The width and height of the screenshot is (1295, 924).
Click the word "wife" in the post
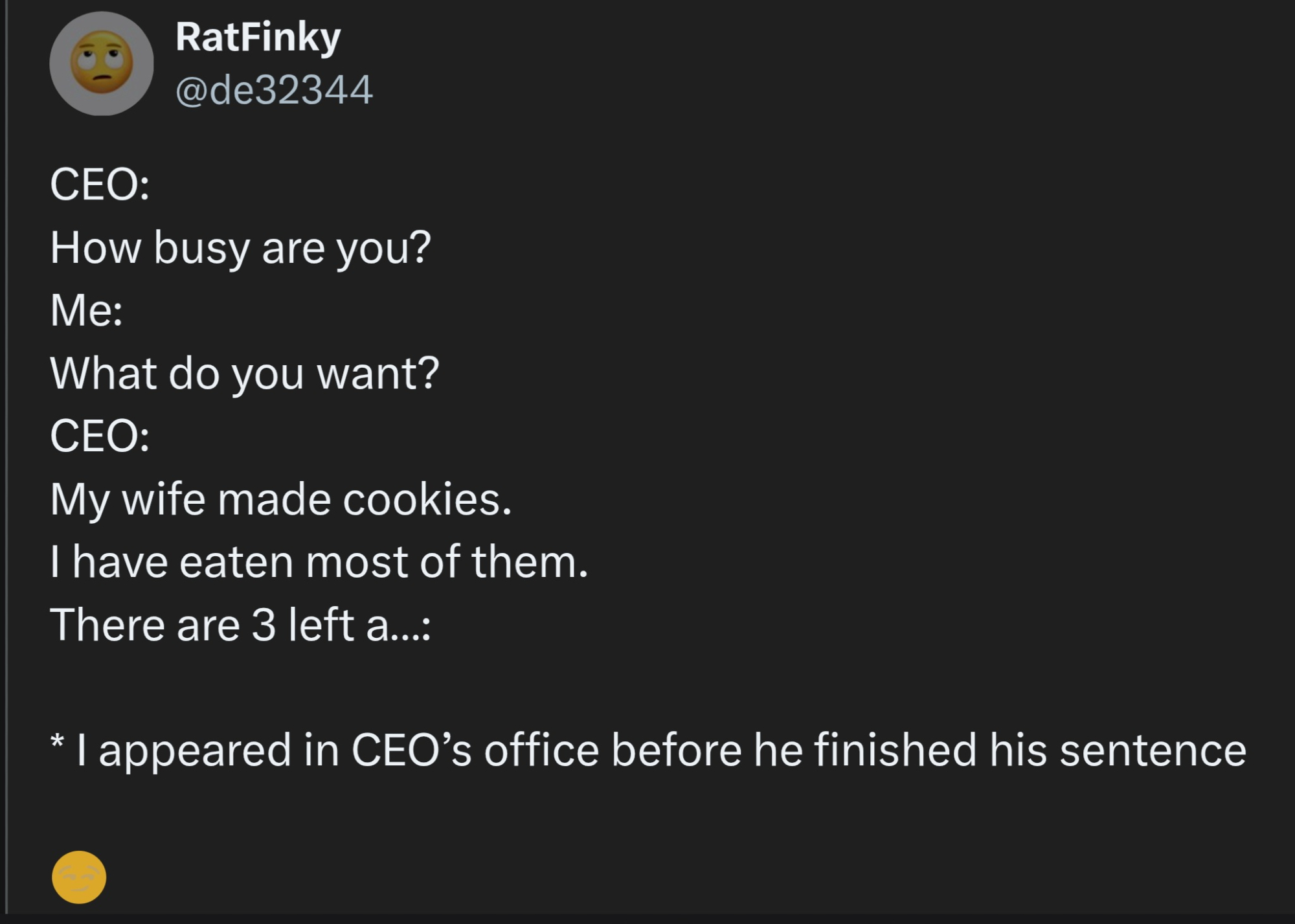pos(163,499)
